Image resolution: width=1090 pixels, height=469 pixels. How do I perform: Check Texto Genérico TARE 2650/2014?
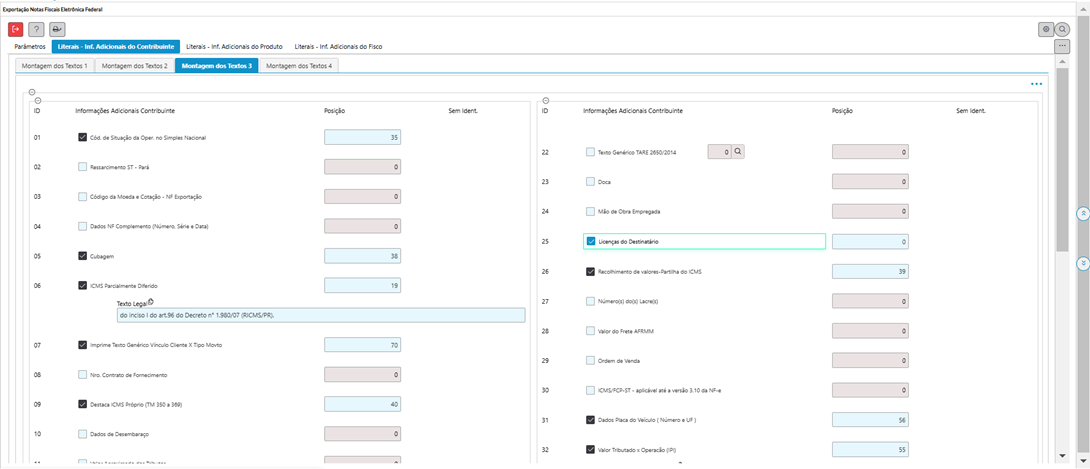point(590,151)
